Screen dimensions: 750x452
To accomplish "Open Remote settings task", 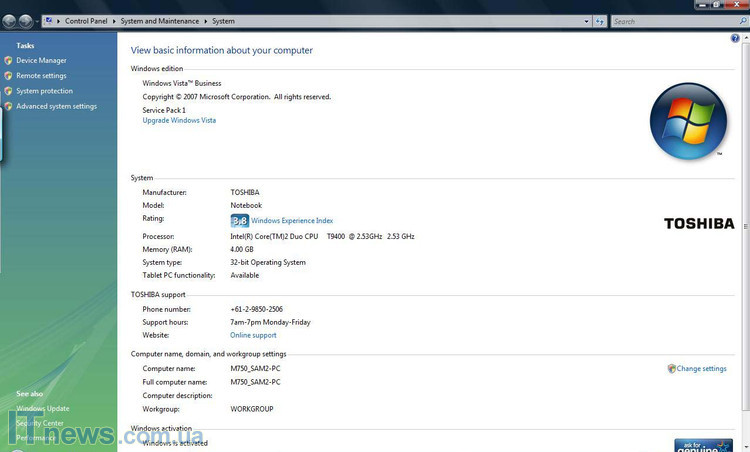I will [x=41, y=75].
